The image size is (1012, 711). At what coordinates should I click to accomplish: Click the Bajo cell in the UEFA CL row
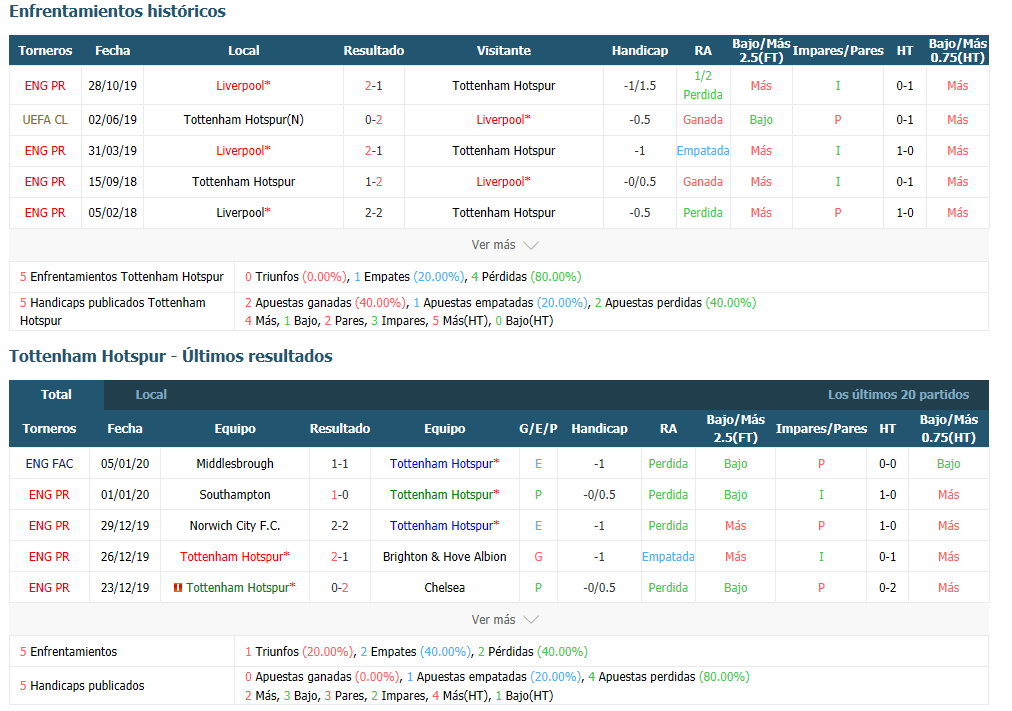pyautogui.click(x=761, y=120)
